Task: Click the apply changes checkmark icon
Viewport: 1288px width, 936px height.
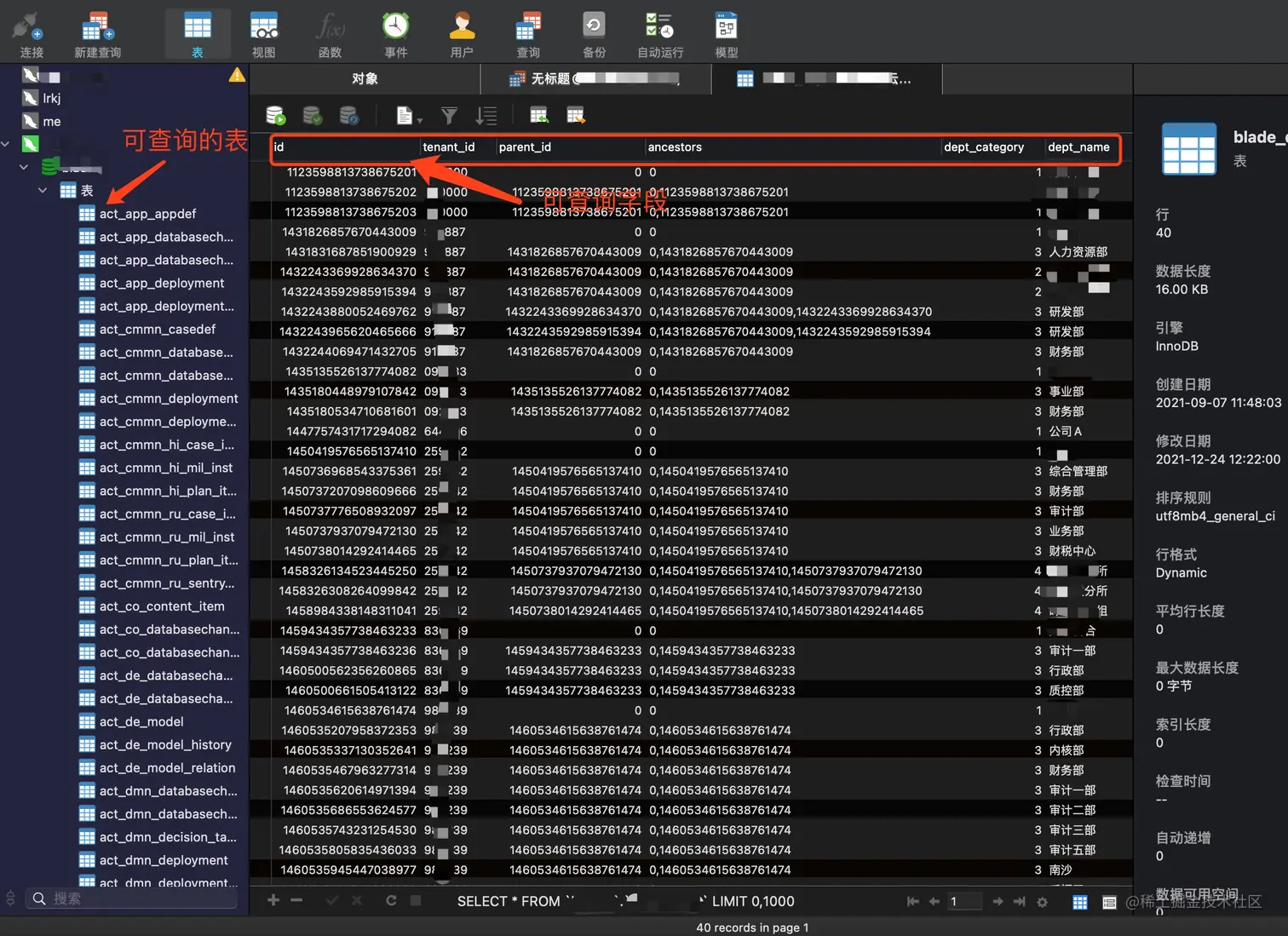Action: pos(331,900)
